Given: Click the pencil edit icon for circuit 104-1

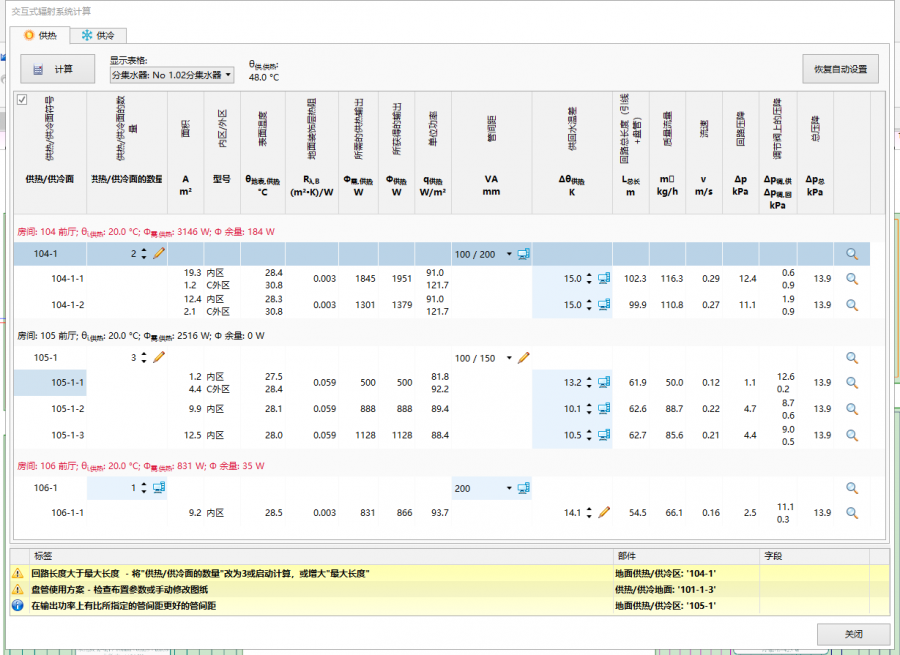Looking at the screenshot, I should point(159,254).
